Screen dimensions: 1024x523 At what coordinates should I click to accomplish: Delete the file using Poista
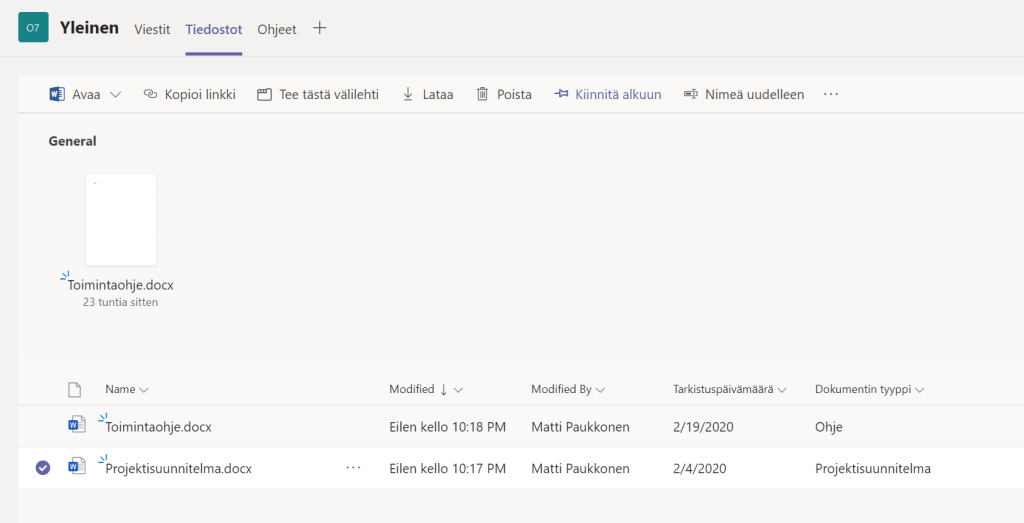[x=503, y=94]
